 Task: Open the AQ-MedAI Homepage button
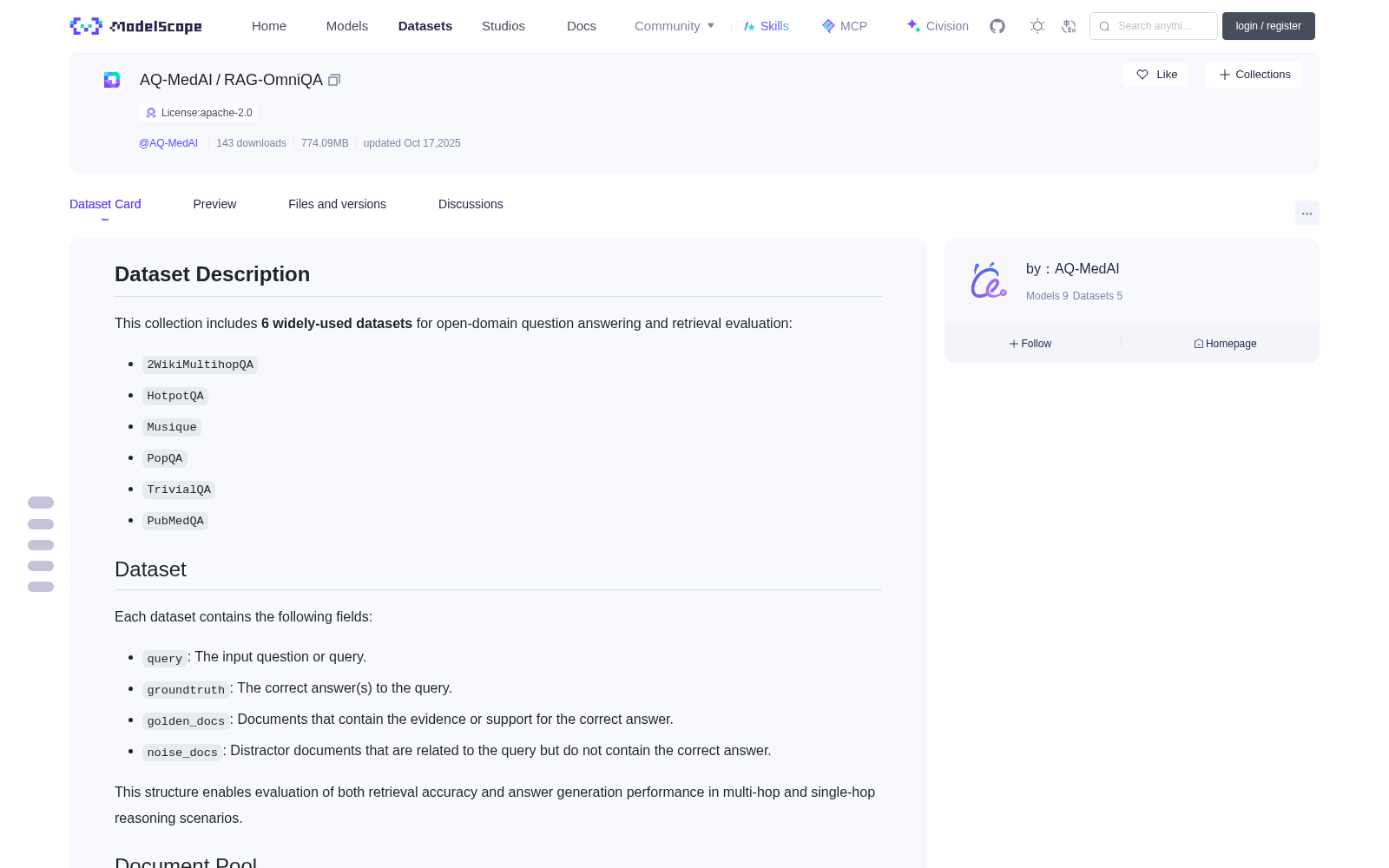pyautogui.click(x=1225, y=344)
